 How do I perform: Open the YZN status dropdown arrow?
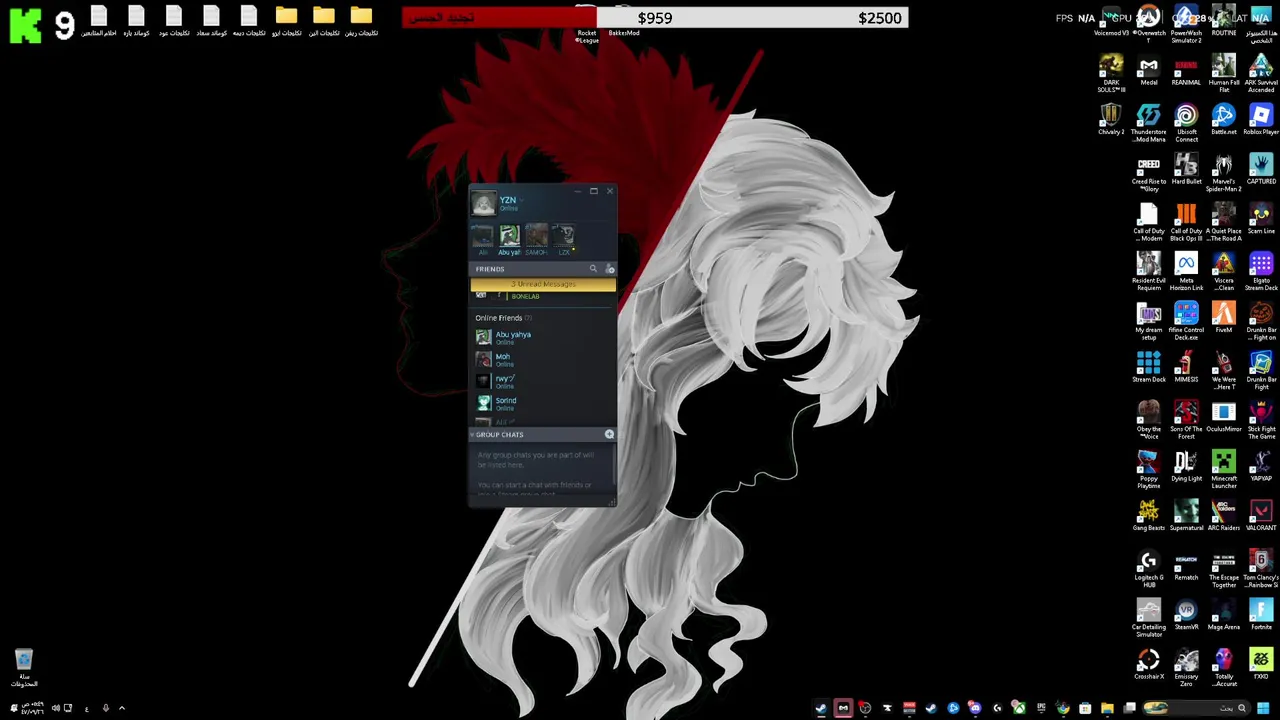(521, 200)
